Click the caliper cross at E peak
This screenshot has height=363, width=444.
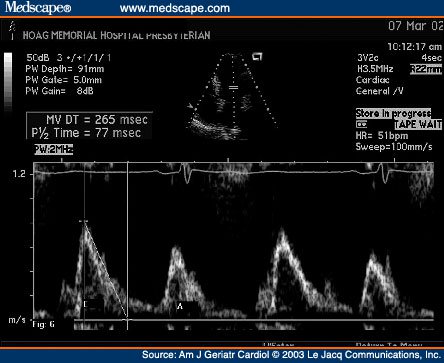pyautogui.click(x=84, y=221)
